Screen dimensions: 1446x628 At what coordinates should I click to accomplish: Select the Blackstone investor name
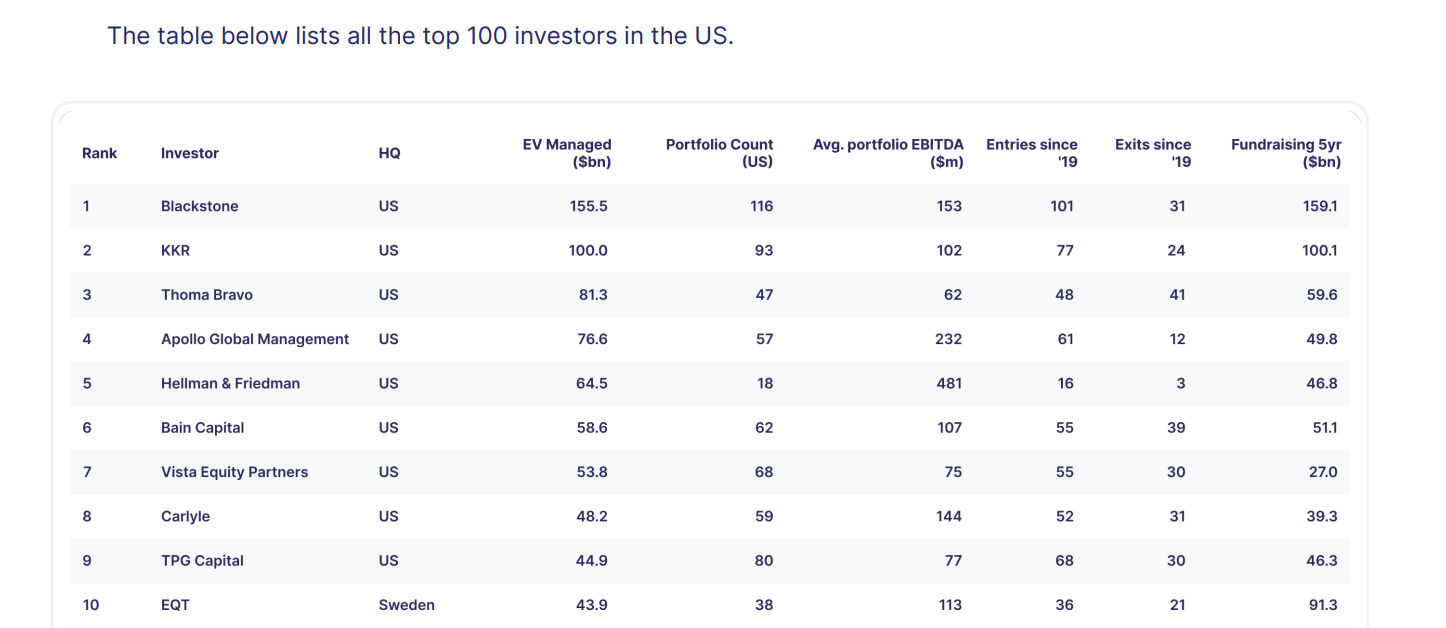click(x=199, y=206)
